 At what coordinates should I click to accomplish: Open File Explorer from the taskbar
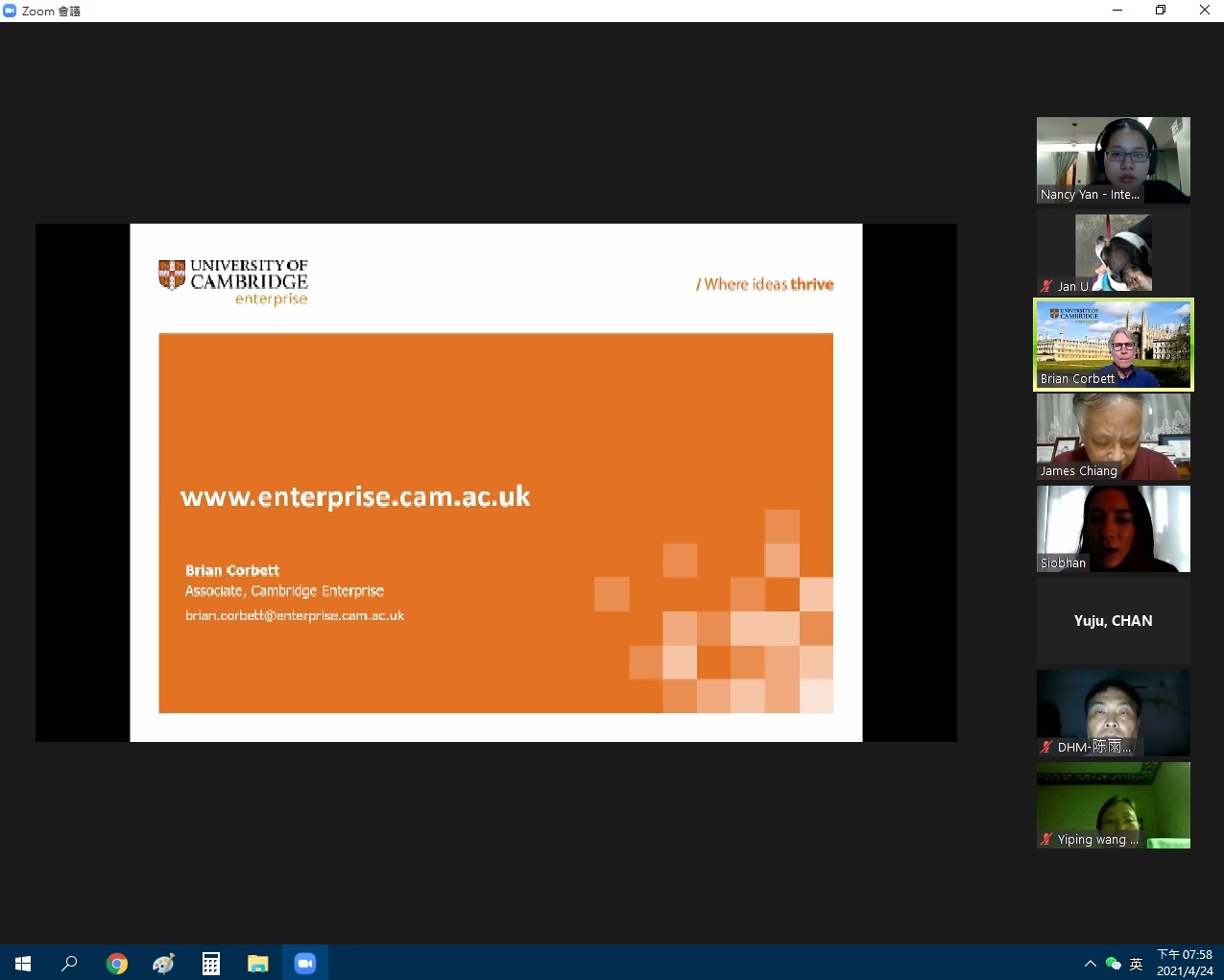pos(257,963)
